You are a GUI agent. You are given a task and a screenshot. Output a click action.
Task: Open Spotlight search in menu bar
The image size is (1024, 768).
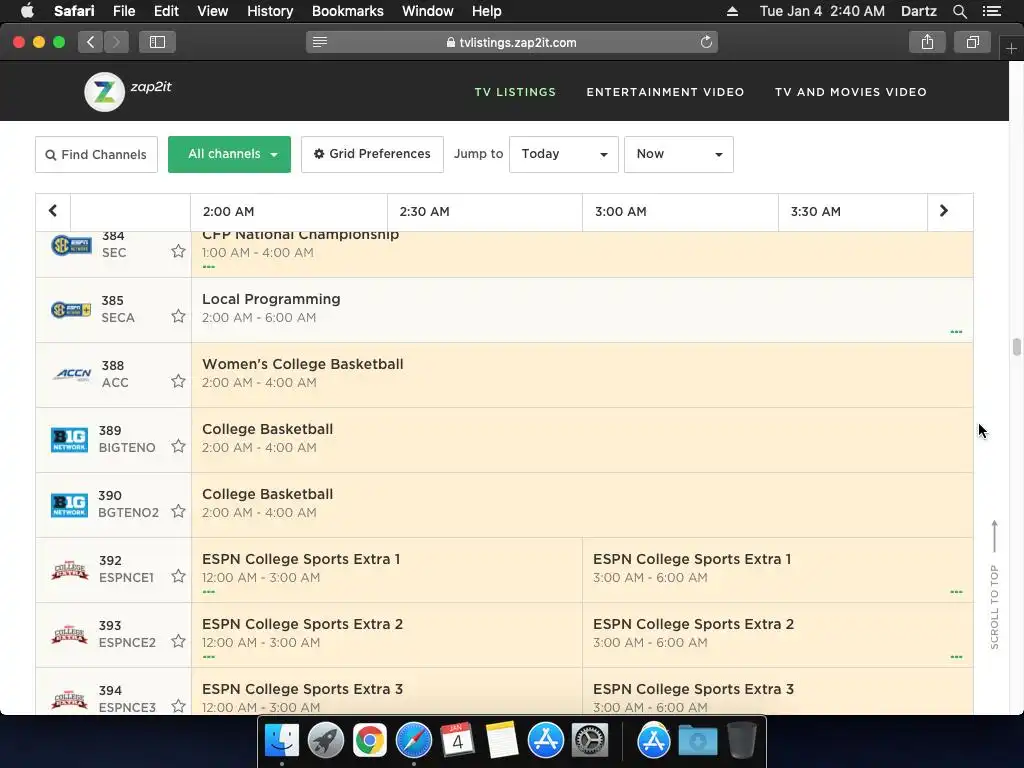point(959,11)
